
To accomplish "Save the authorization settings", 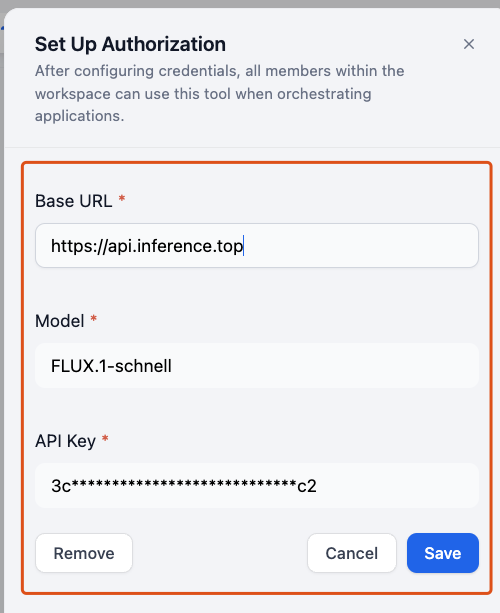I will point(443,553).
